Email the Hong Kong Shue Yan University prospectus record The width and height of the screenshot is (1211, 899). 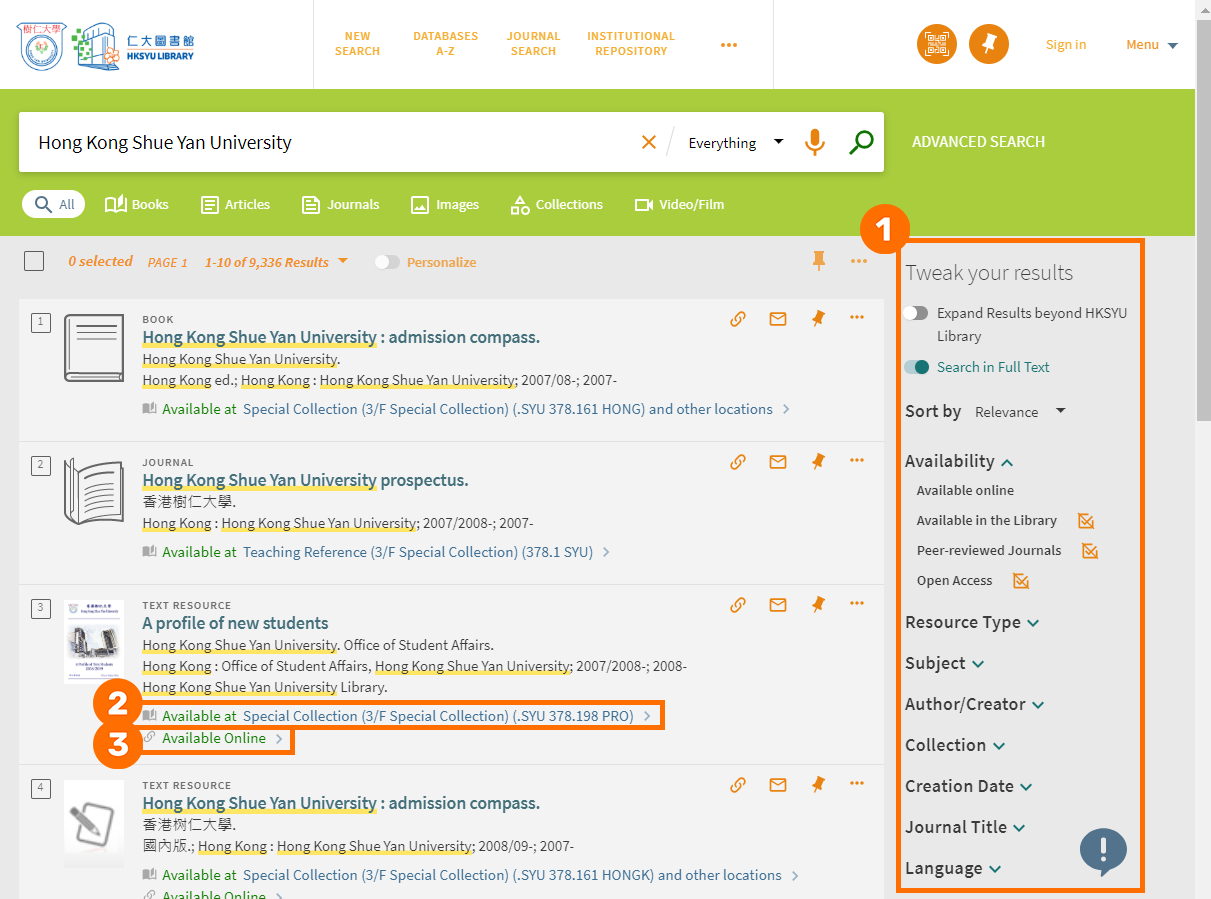click(x=777, y=462)
